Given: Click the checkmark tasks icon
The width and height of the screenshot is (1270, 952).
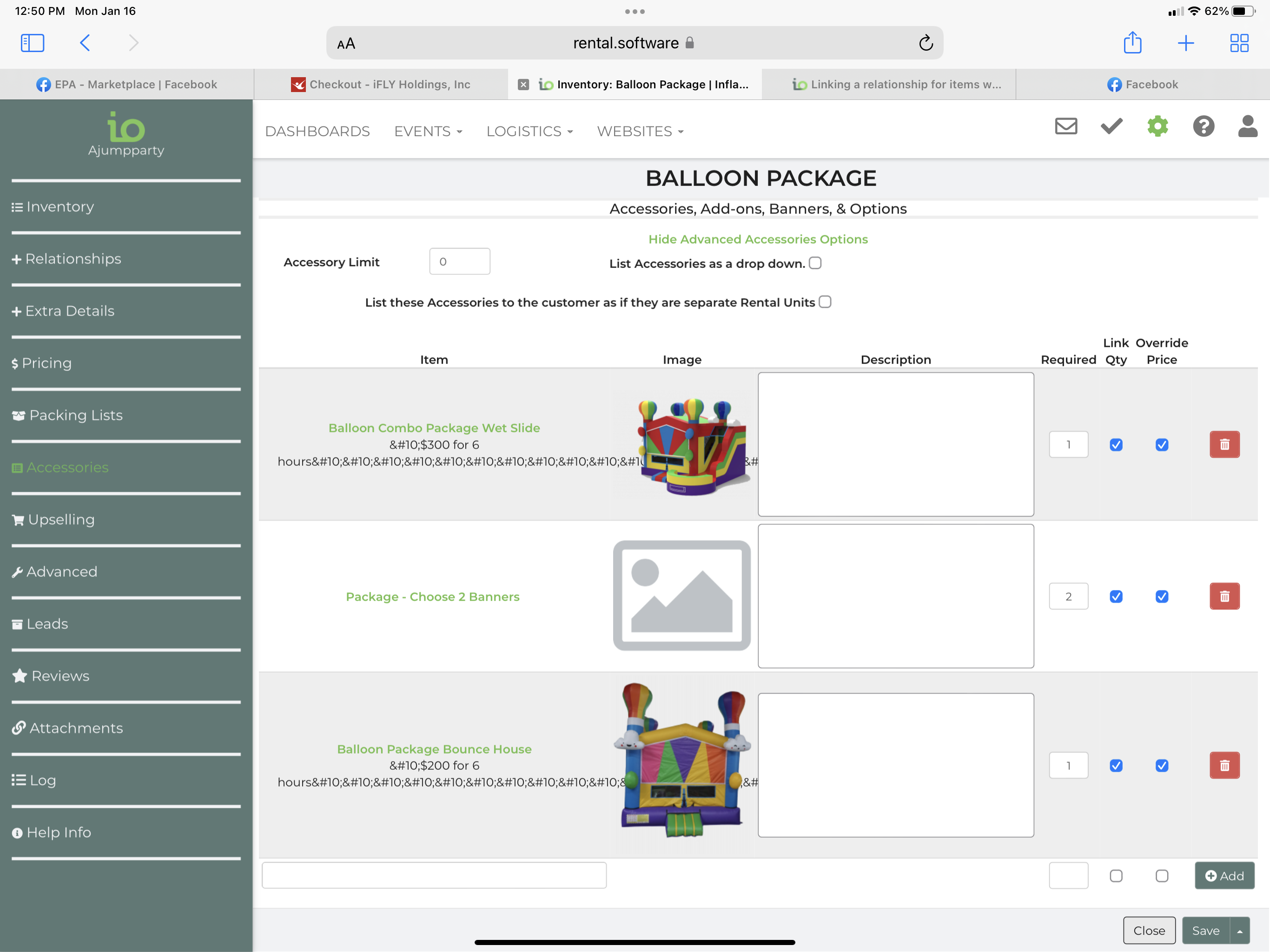Looking at the screenshot, I should (1111, 126).
